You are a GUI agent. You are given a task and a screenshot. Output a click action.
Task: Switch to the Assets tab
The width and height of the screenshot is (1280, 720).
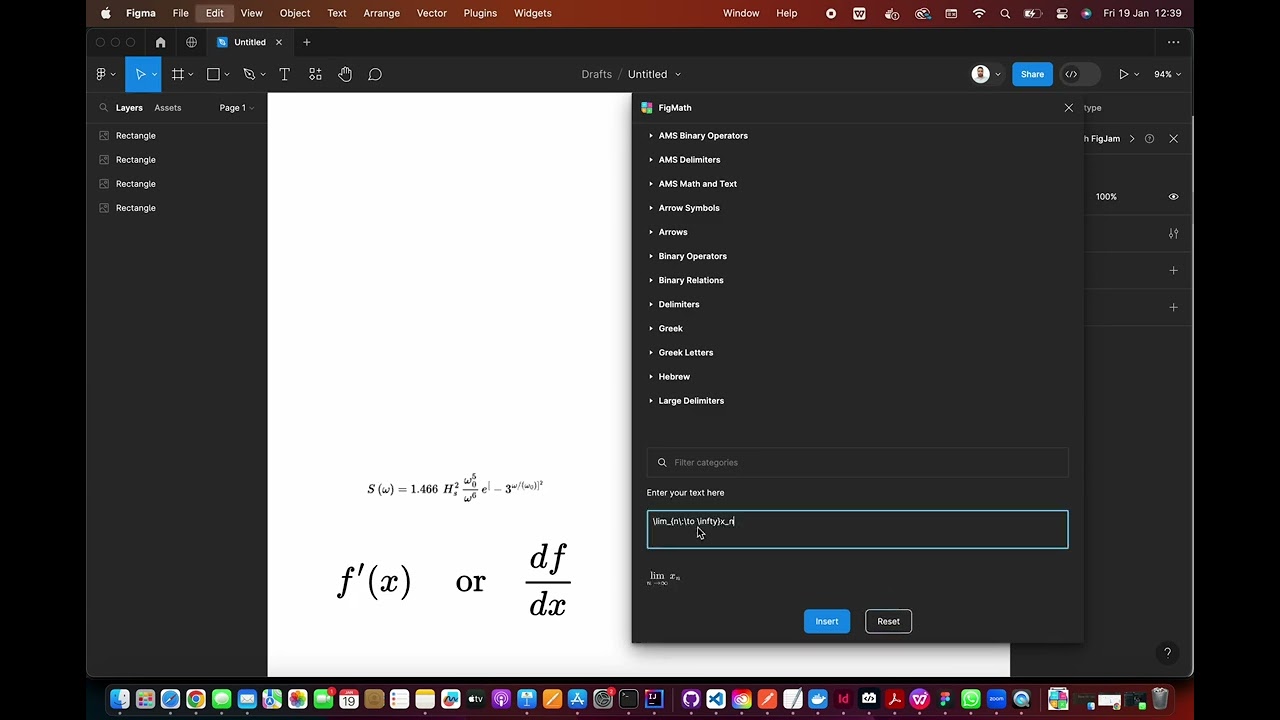click(x=168, y=108)
